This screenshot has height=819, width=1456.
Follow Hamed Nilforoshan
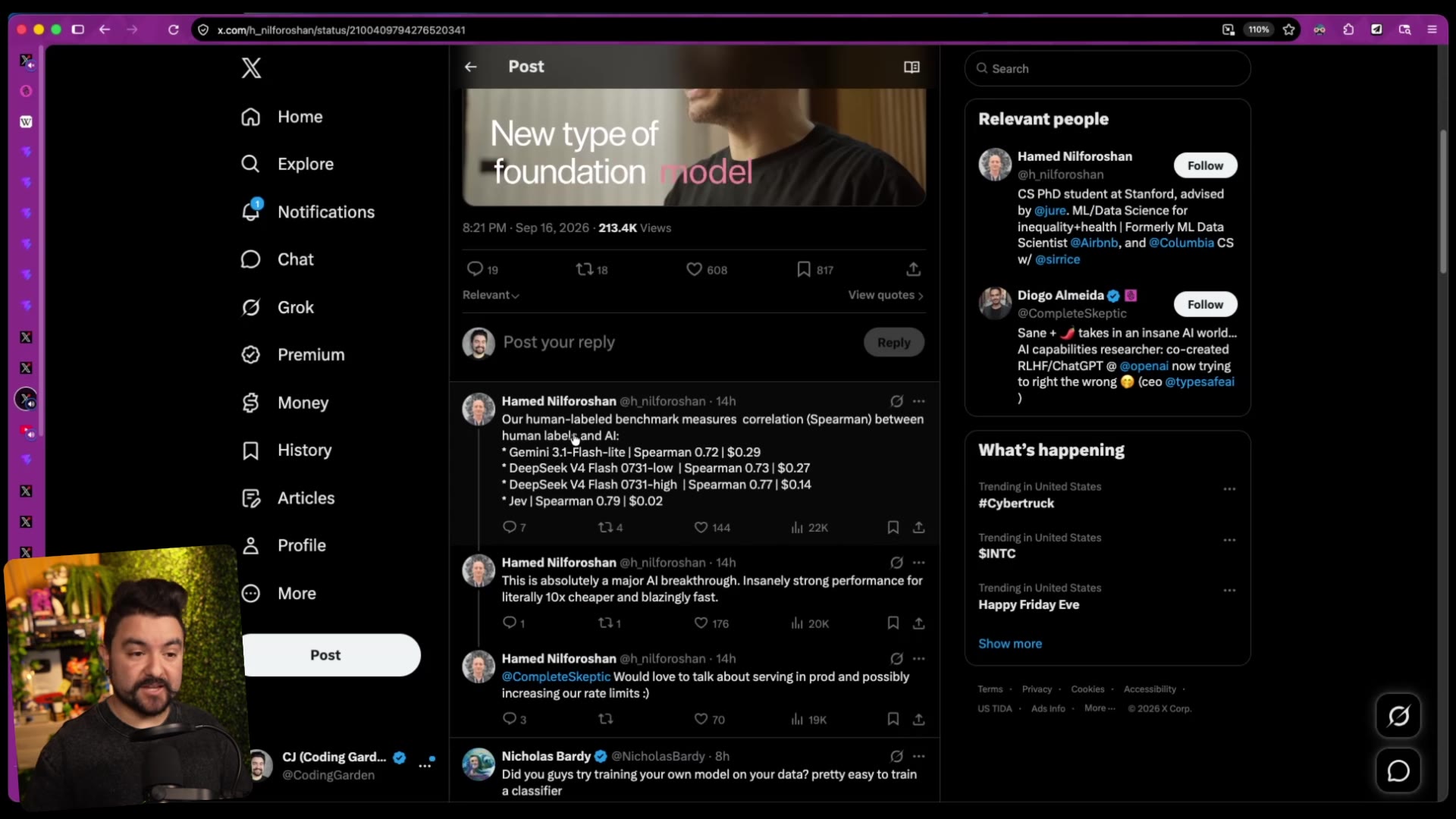pyautogui.click(x=1205, y=165)
